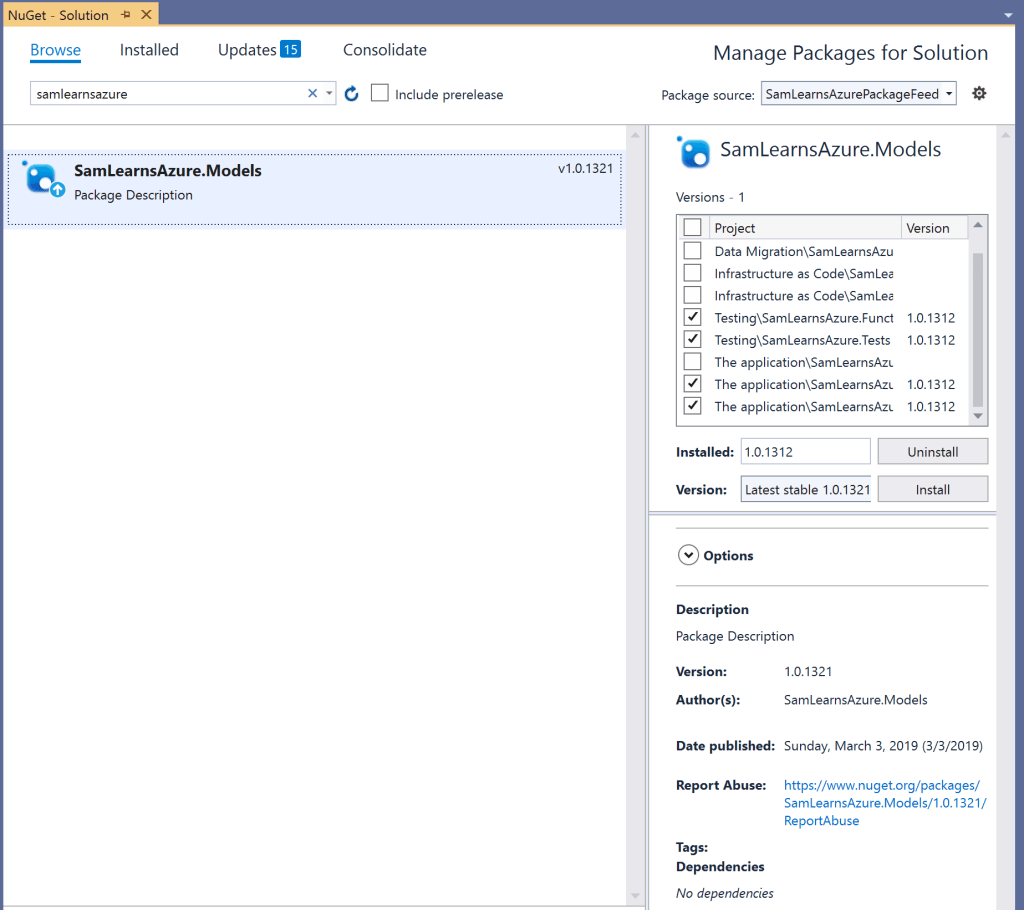Open tab overflow arrow at top right
This screenshot has height=910, width=1024.
(x=1009, y=16)
